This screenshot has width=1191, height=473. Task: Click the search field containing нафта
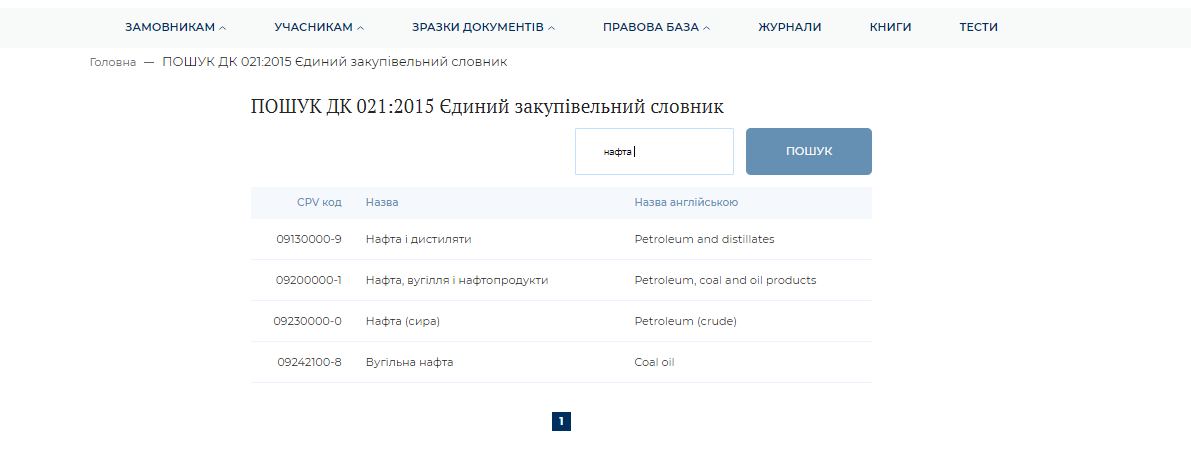tap(654, 151)
